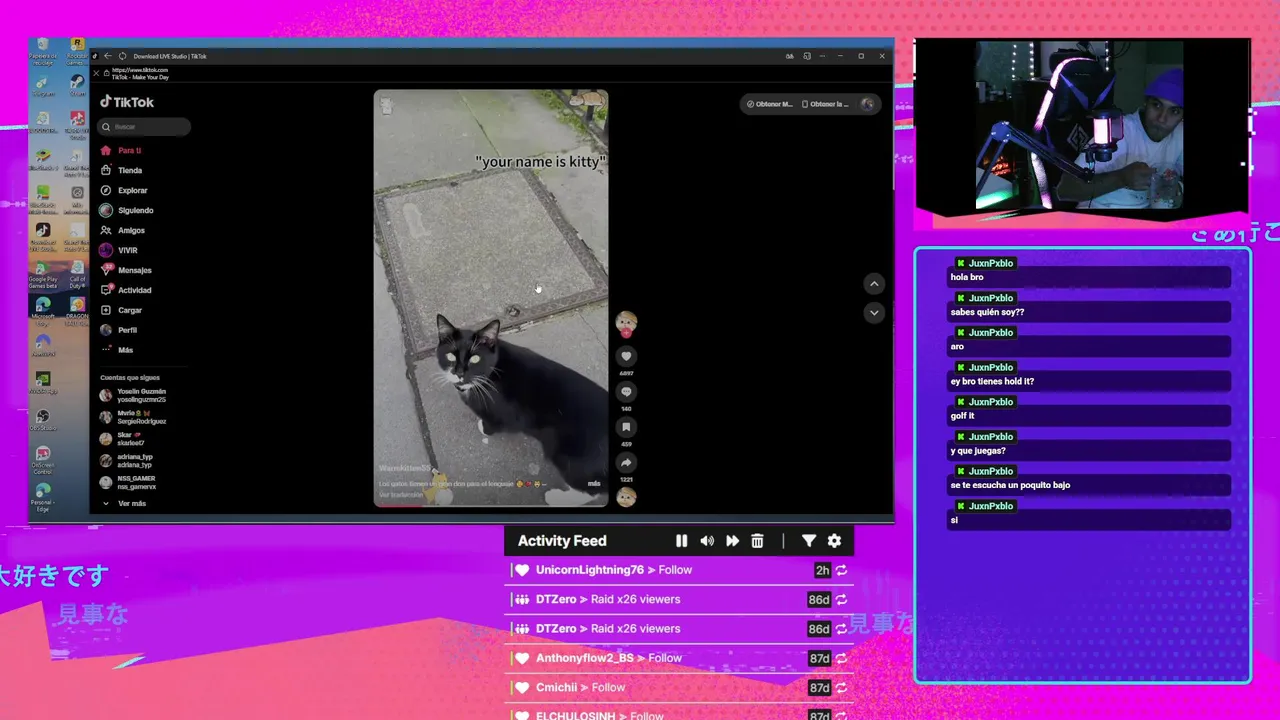Click Cargar upload option
1280x720 pixels.
(x=121, y=310)
